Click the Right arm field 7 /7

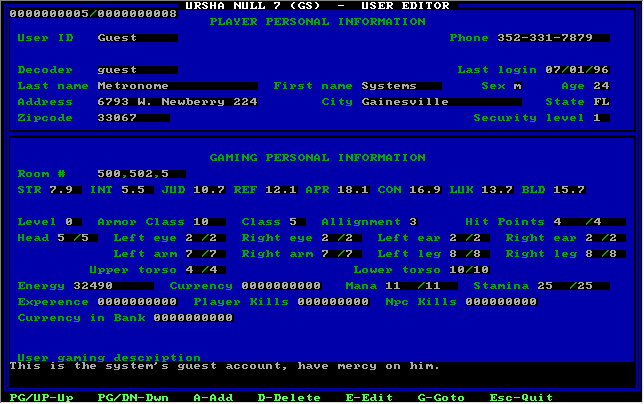click(x=341, y=254)
